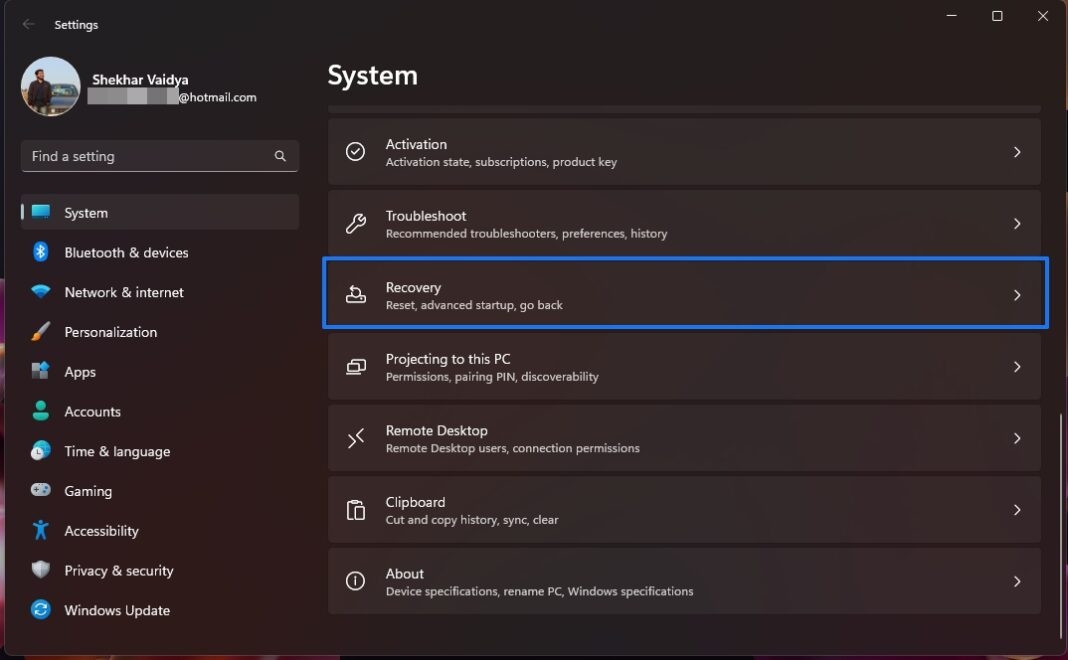Click the Personalization paintbrush icon
This screenshot has width=1068, height=660.
click(x=41, y=332)
